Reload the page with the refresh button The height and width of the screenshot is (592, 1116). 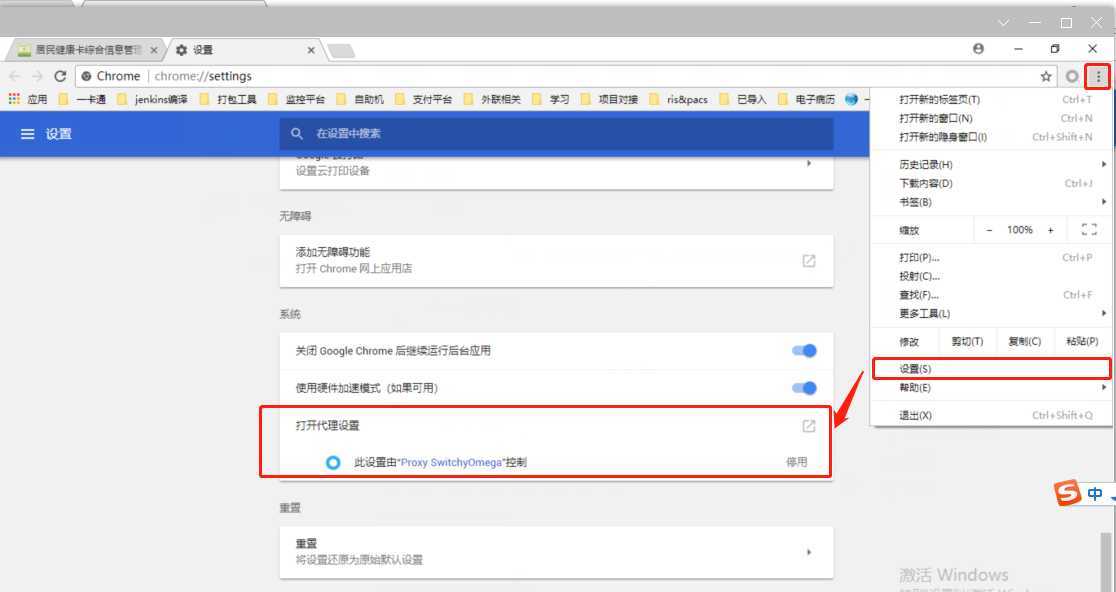(60, 76)
